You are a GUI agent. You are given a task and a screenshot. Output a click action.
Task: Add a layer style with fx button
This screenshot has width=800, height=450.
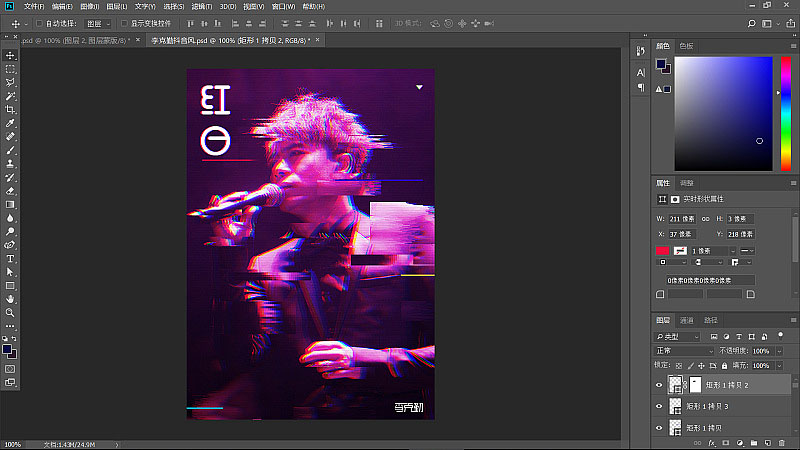pos(712,443)
